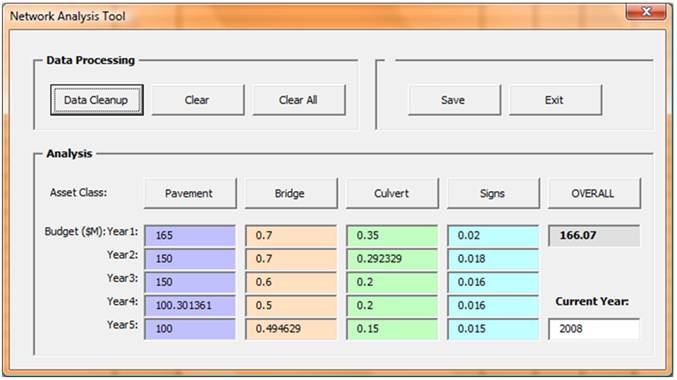Close the Network Analysis Tool window
The width and height of the screenshot is (677, 380).
[645, 12]
